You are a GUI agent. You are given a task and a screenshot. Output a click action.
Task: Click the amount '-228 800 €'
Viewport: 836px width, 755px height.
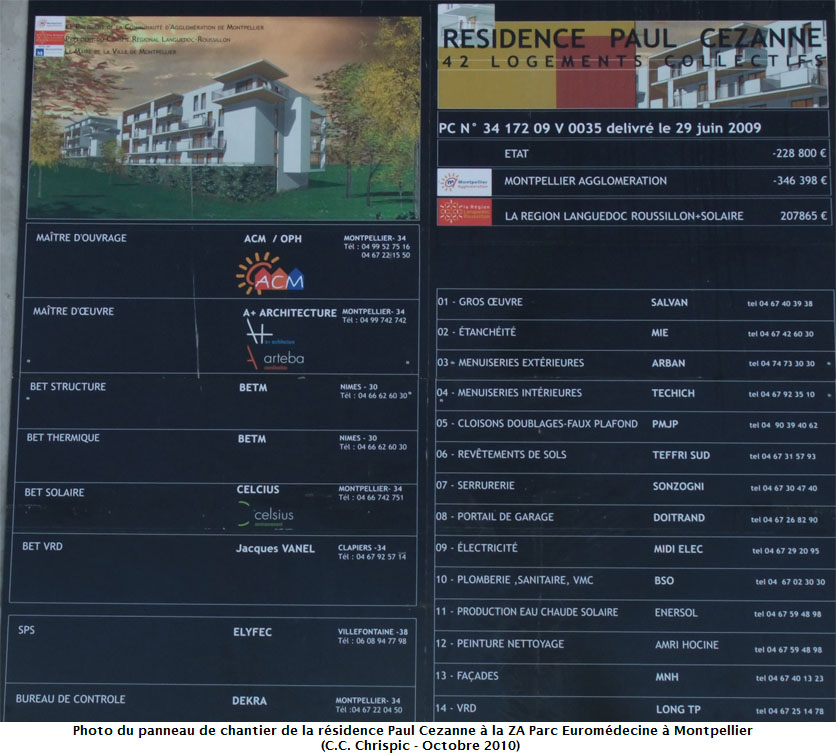(x=799, y=153)
